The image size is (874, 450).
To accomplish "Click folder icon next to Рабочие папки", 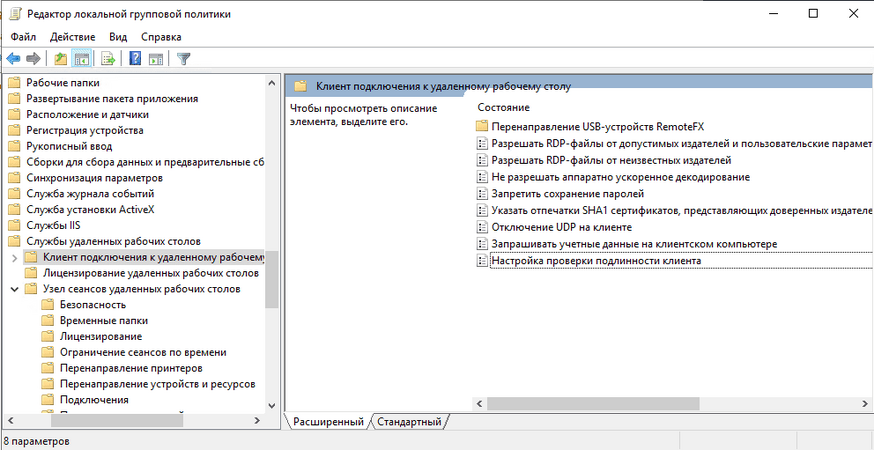I will tap(14, 83).
